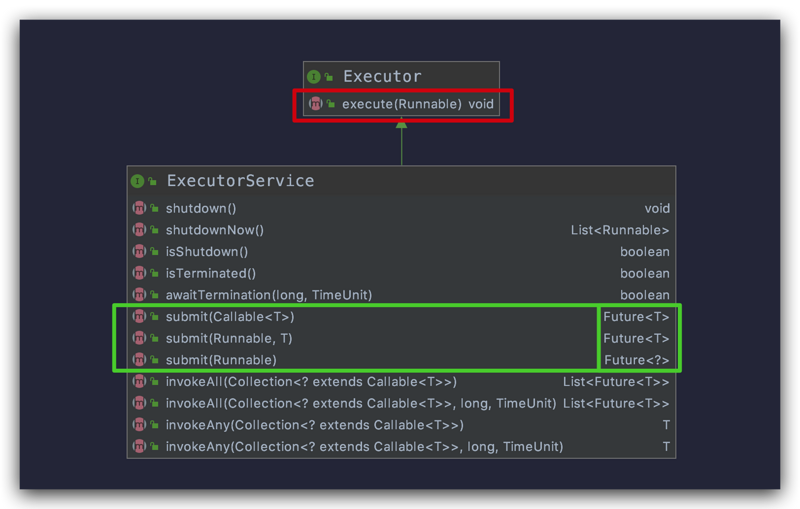Viewport: 800px width, 509px height.
Task: Click the Future<?> return type
Action: [x=637, y=360]
